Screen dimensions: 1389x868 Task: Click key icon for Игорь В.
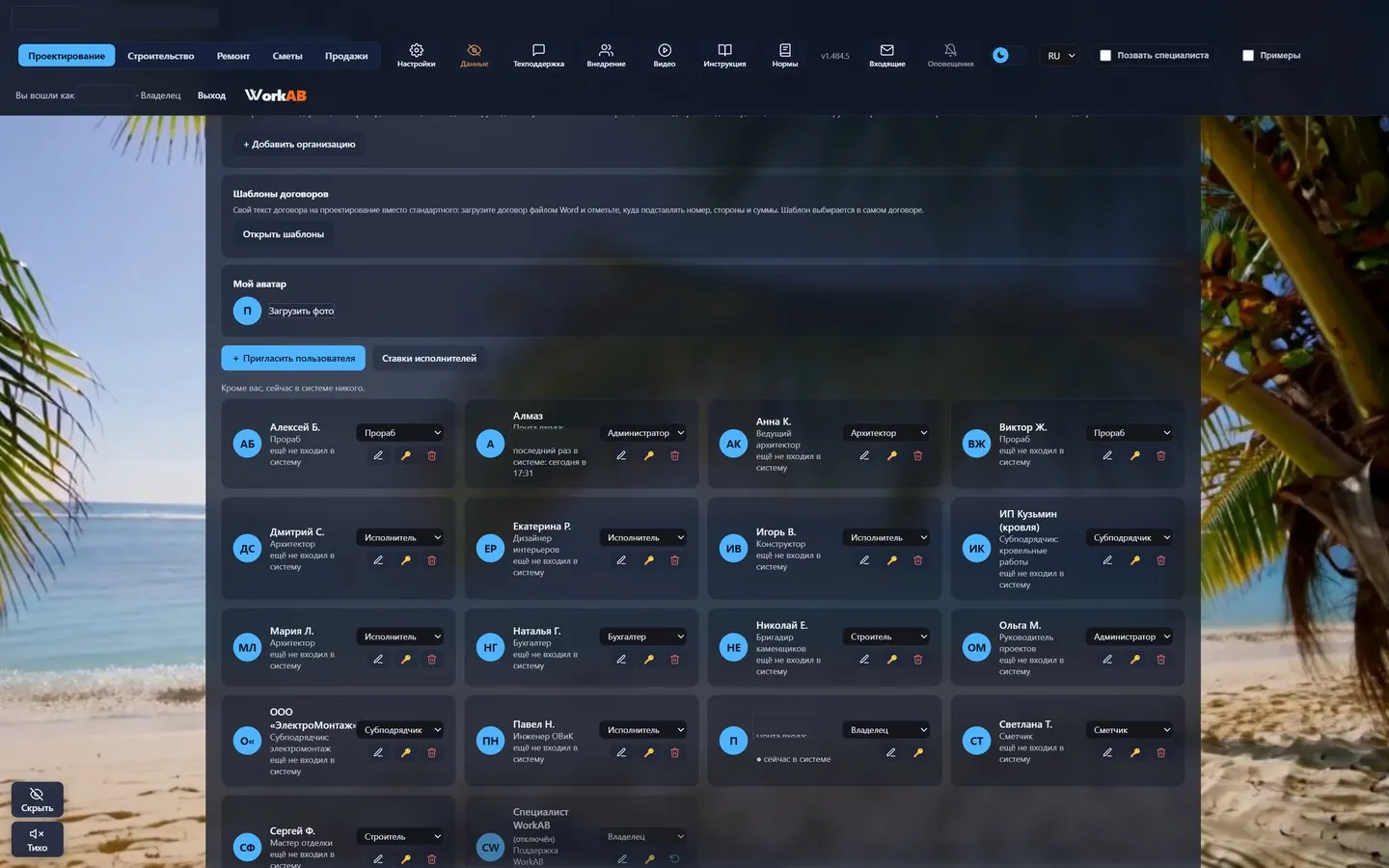891,560
